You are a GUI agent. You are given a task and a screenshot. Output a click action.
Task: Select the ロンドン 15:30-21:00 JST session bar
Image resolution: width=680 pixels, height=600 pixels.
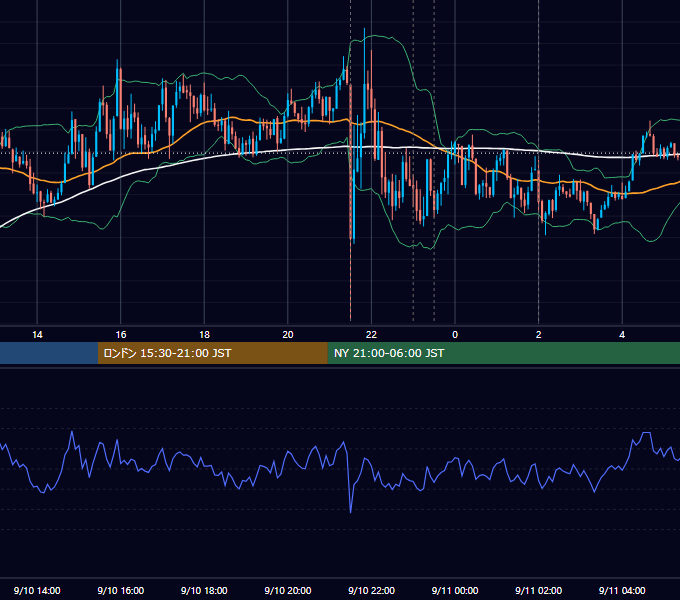(212, 353)
